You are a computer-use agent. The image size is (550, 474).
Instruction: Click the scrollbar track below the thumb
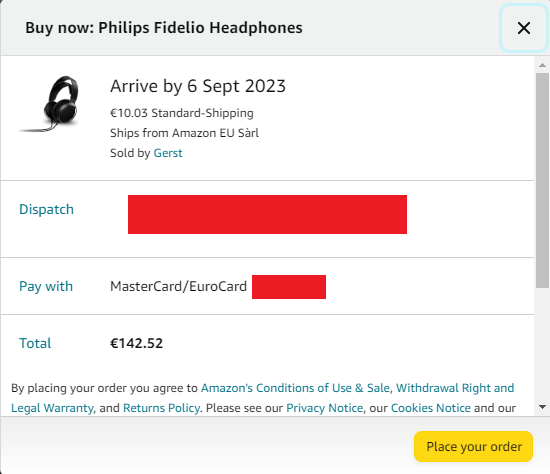click(542, 345)
